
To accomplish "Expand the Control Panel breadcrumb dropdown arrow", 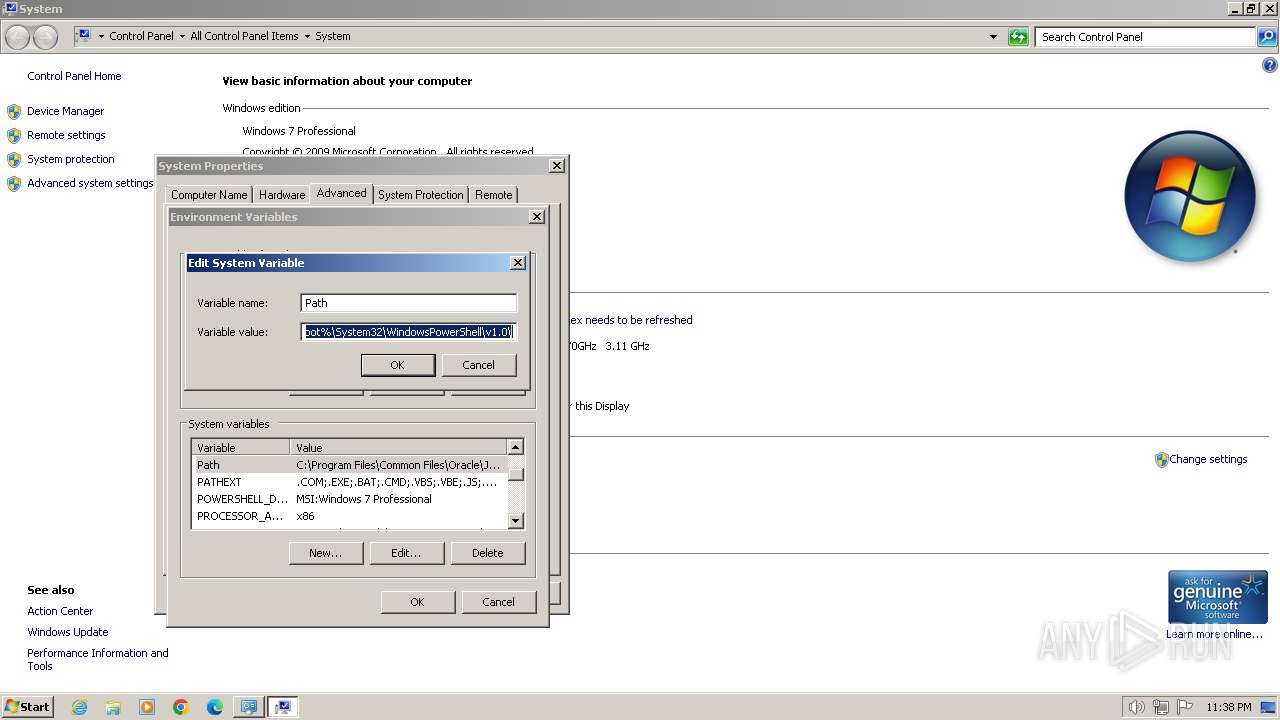I will click(x=182, y=37).
